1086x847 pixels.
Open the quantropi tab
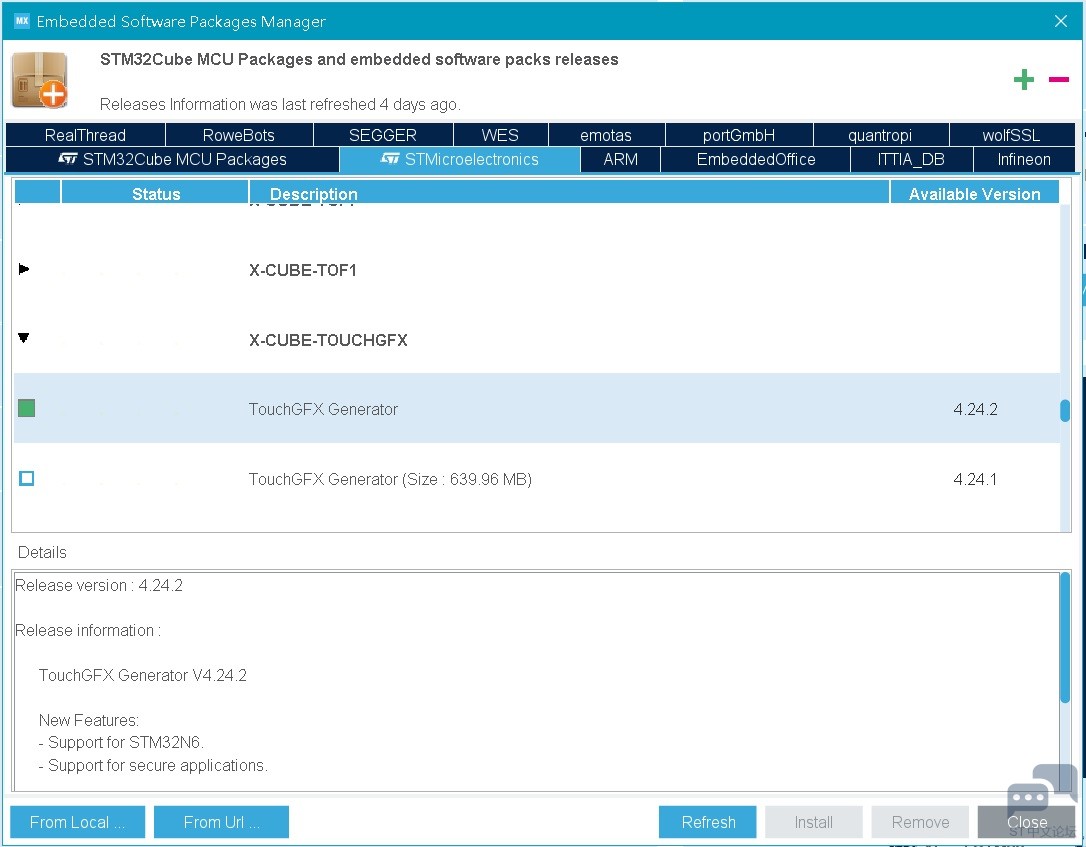(x=880, y=135)
